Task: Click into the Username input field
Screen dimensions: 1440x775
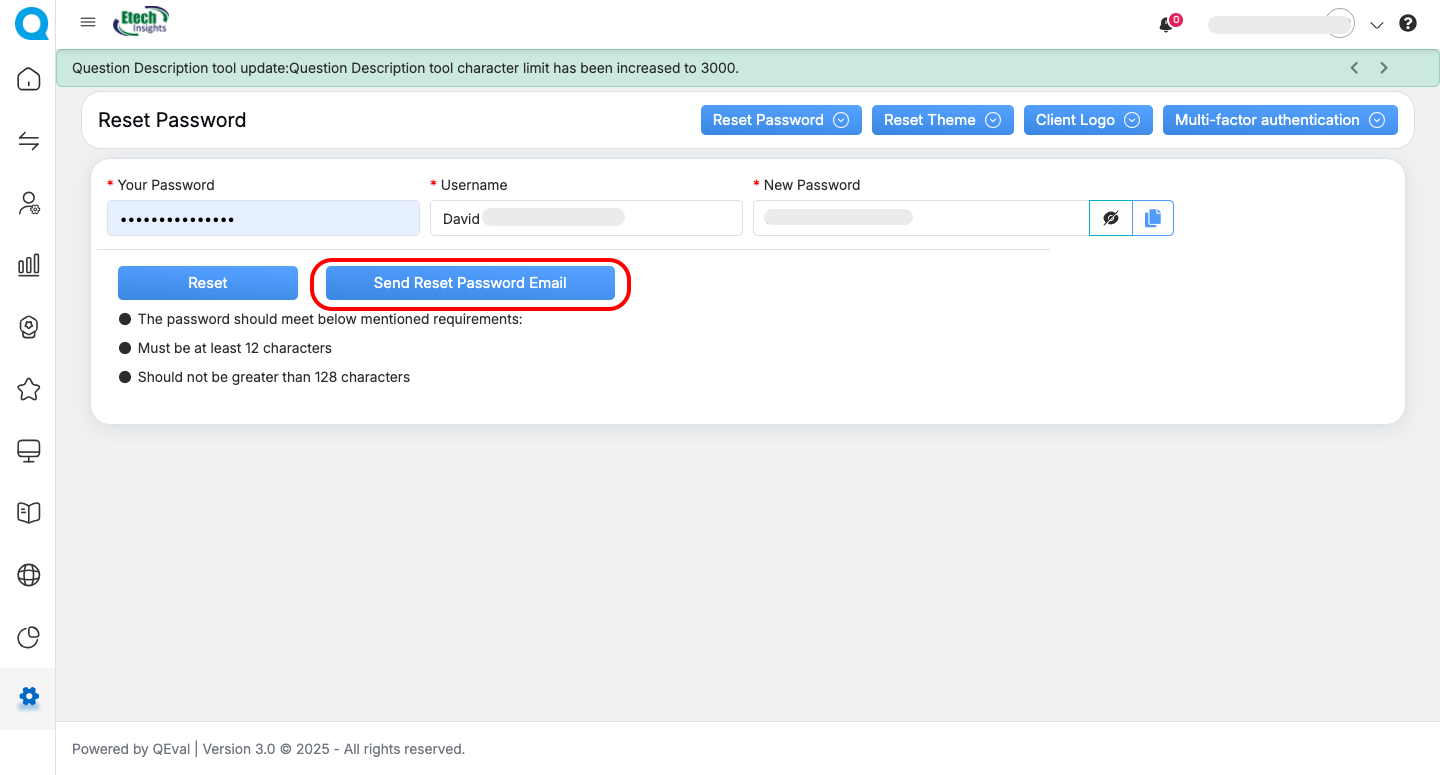Action: tap(586, 218)
